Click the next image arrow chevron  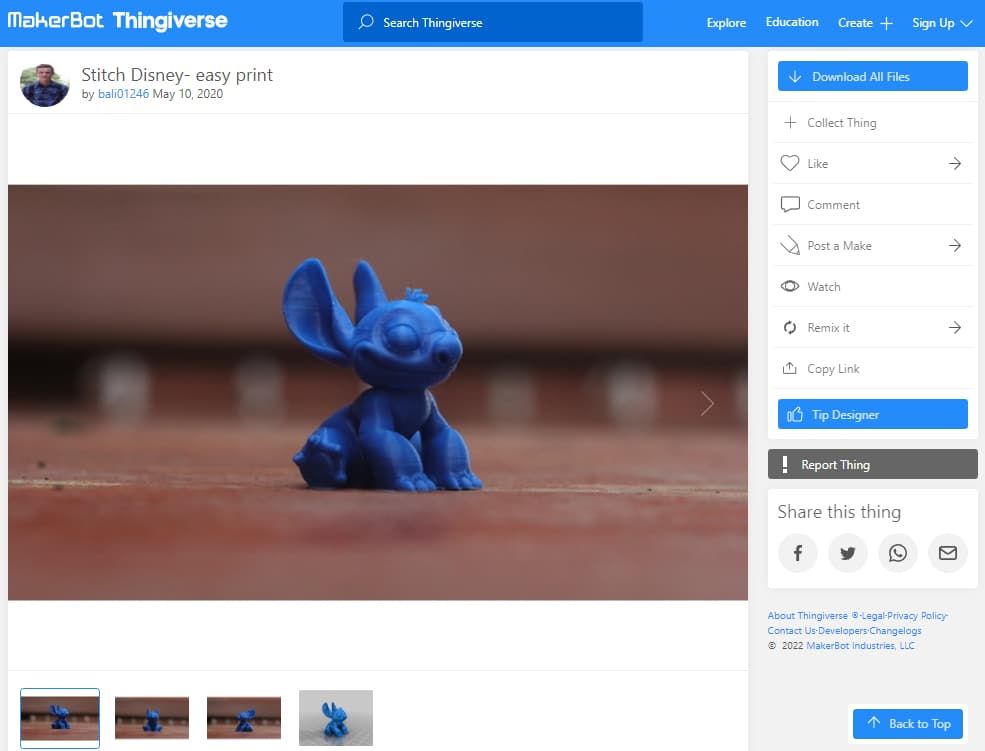click(707, 403)
